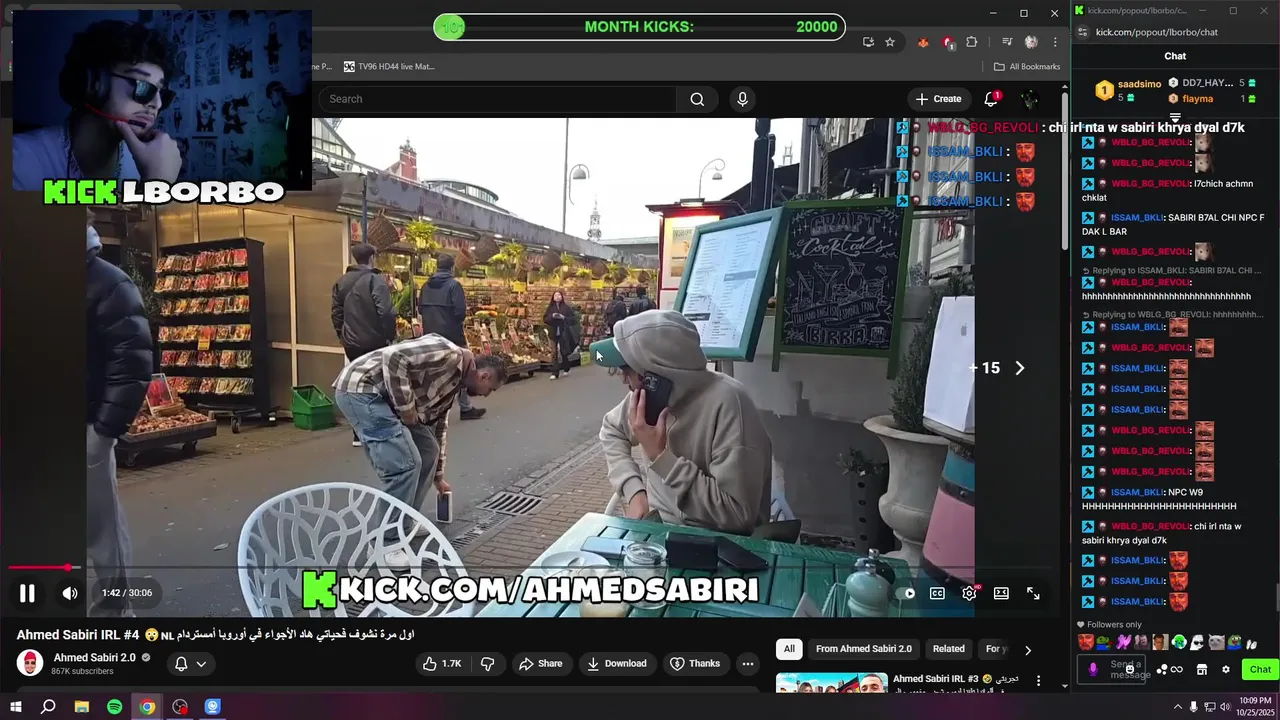Open saadsimo top gifter entry
1280x720 pixels.
(1129, 90)
